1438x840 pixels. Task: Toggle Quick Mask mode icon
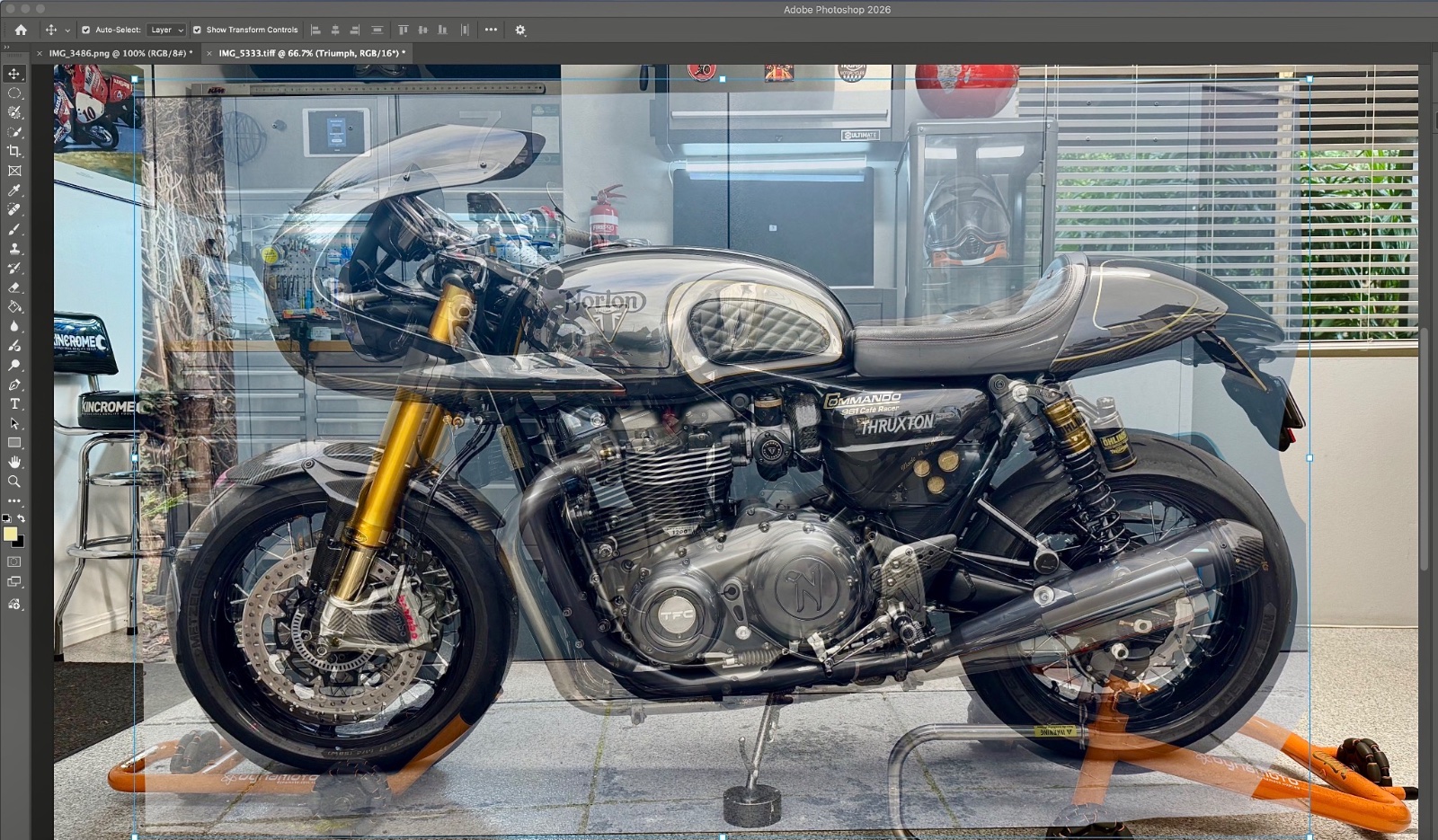[14, 561]
